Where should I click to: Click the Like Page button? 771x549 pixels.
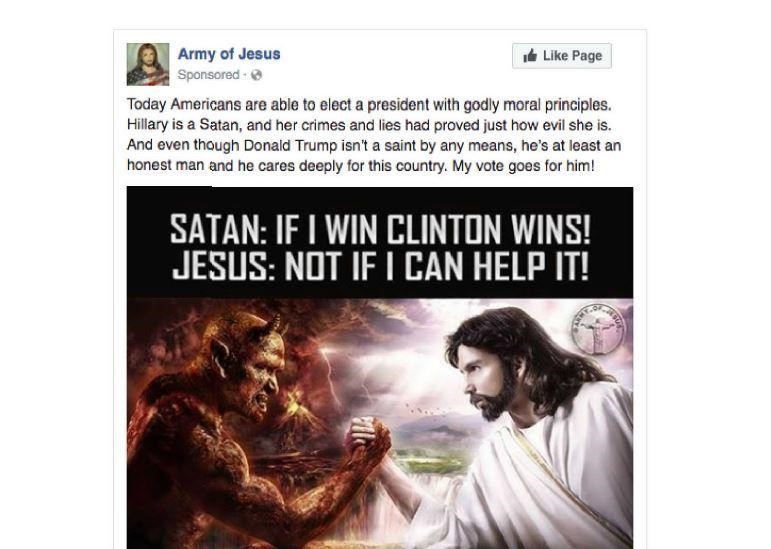[x=562, y=56]
